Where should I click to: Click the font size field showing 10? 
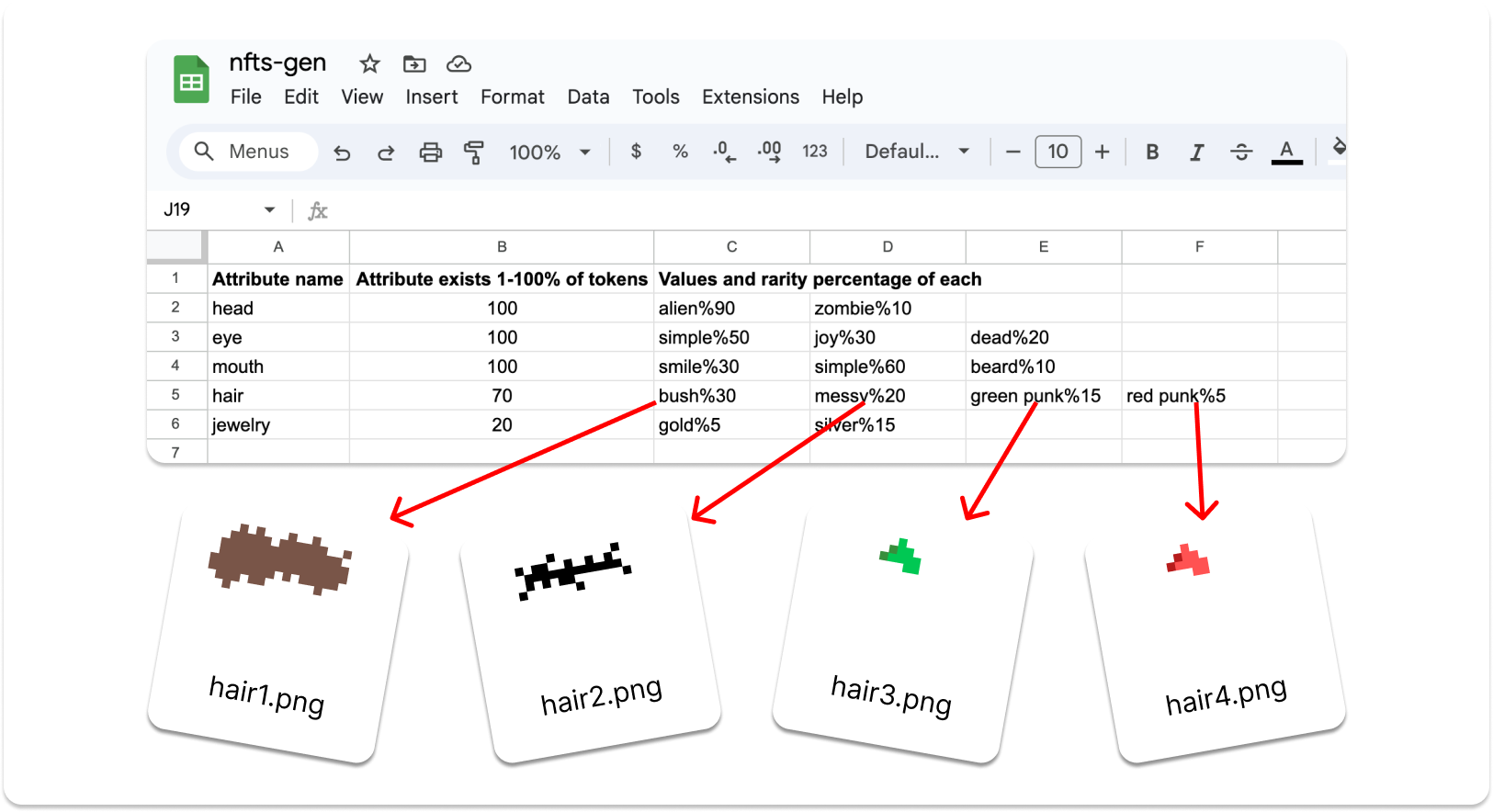(1058, 152)
